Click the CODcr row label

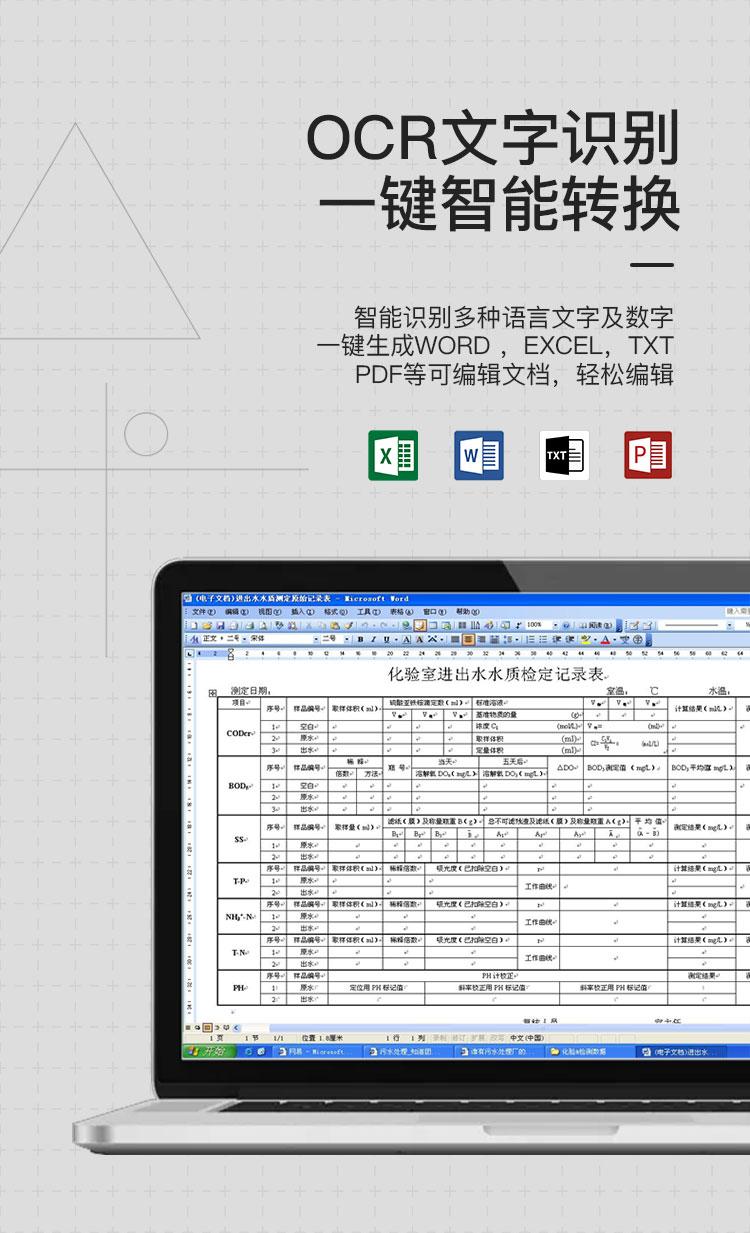[x=240, y=732]
